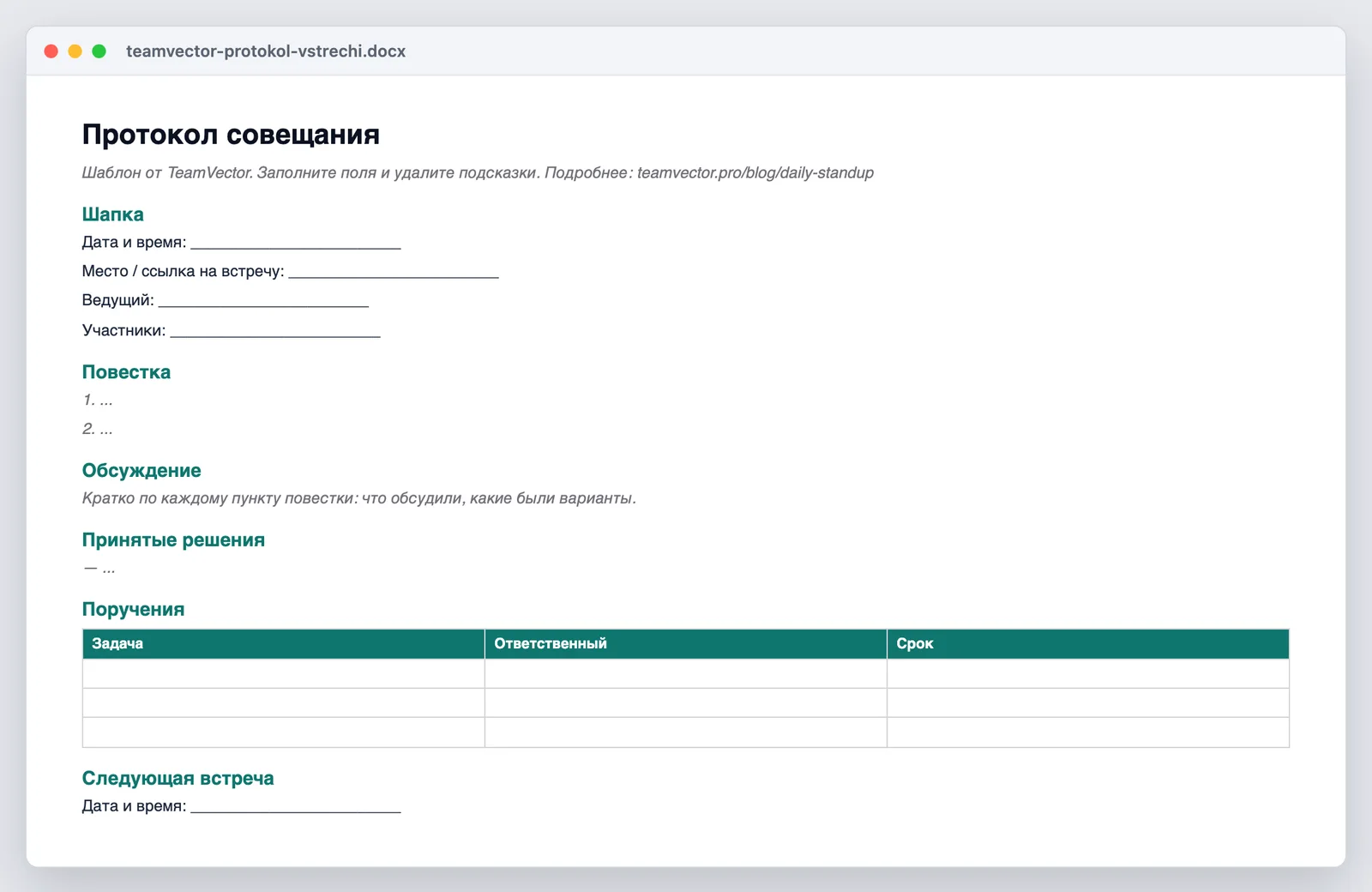Select the "Обсуждение" section heading
Viewport: 1372px width, 892px height.
pos(141,471)
